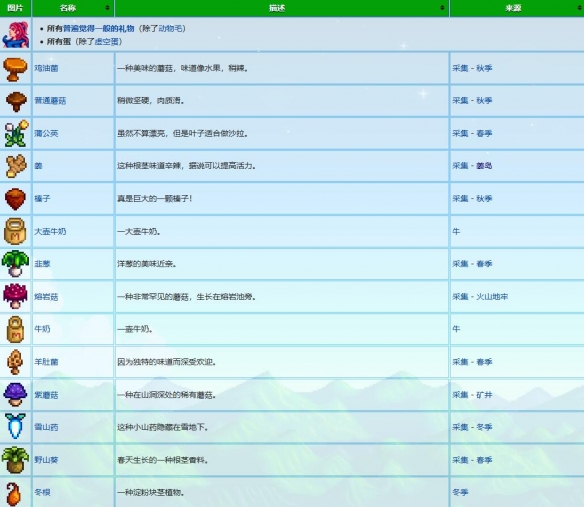Open 春季 source link in 羊肚菌 row
The image size is (584, 507).
click(484, 362)
